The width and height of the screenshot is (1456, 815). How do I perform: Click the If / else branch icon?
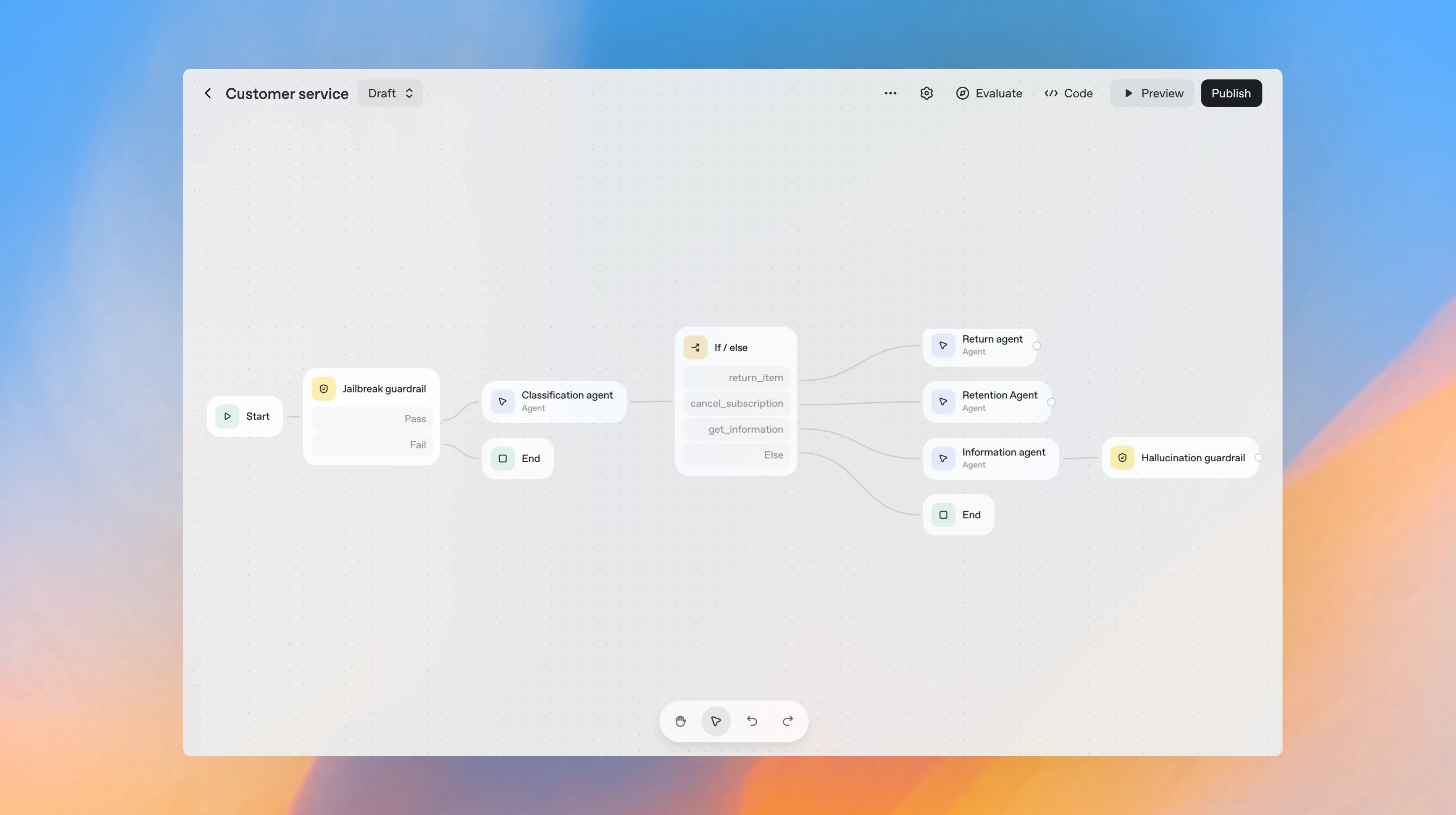pyautogui.click(x=695, y=347)
